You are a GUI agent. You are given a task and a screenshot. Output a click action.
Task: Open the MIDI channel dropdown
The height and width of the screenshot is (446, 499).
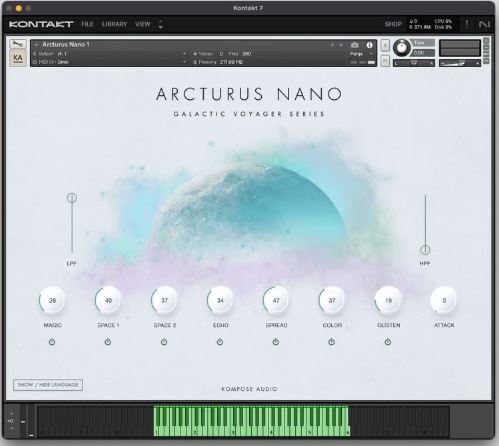(184, 62)
